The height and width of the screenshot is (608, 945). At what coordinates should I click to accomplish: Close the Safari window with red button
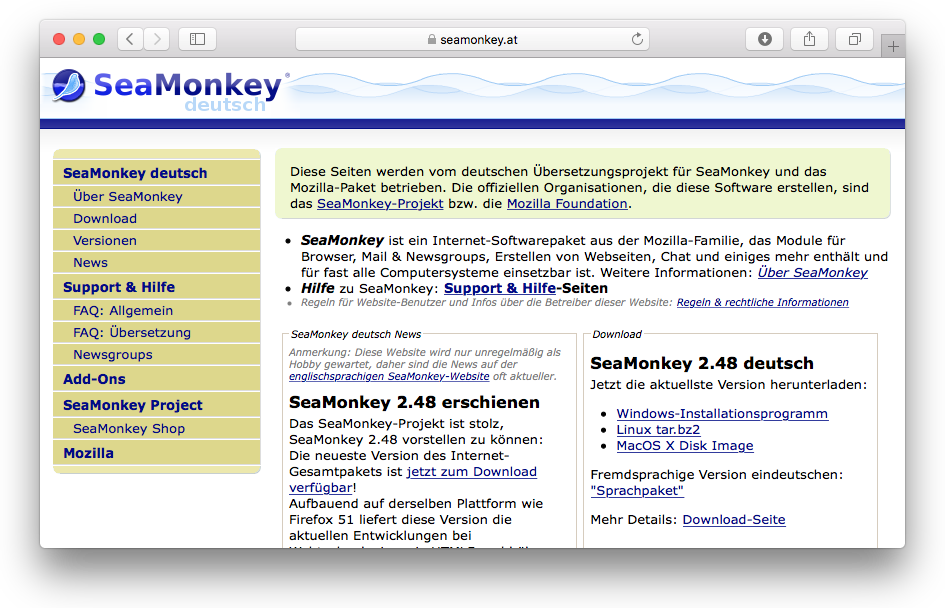(59, 39)
